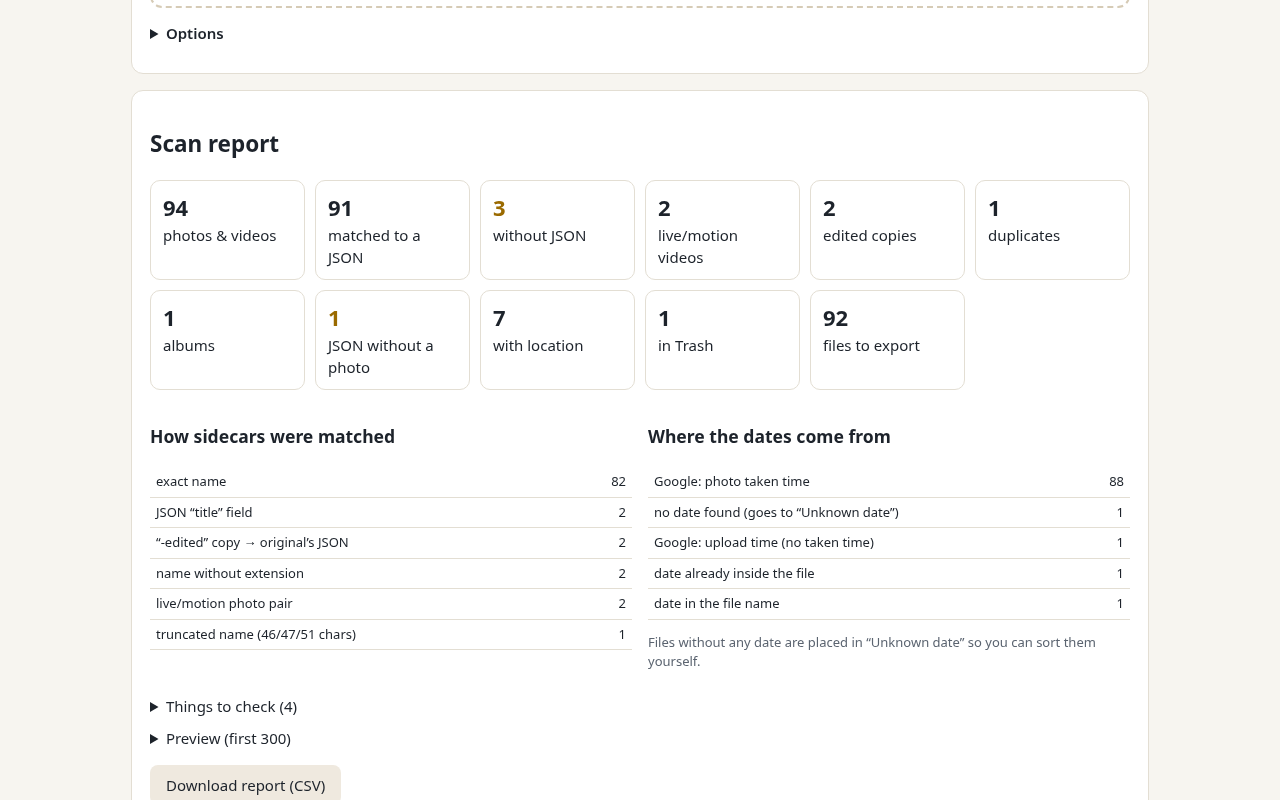Click the live/motion videos stat card

(x=722, y=230)
